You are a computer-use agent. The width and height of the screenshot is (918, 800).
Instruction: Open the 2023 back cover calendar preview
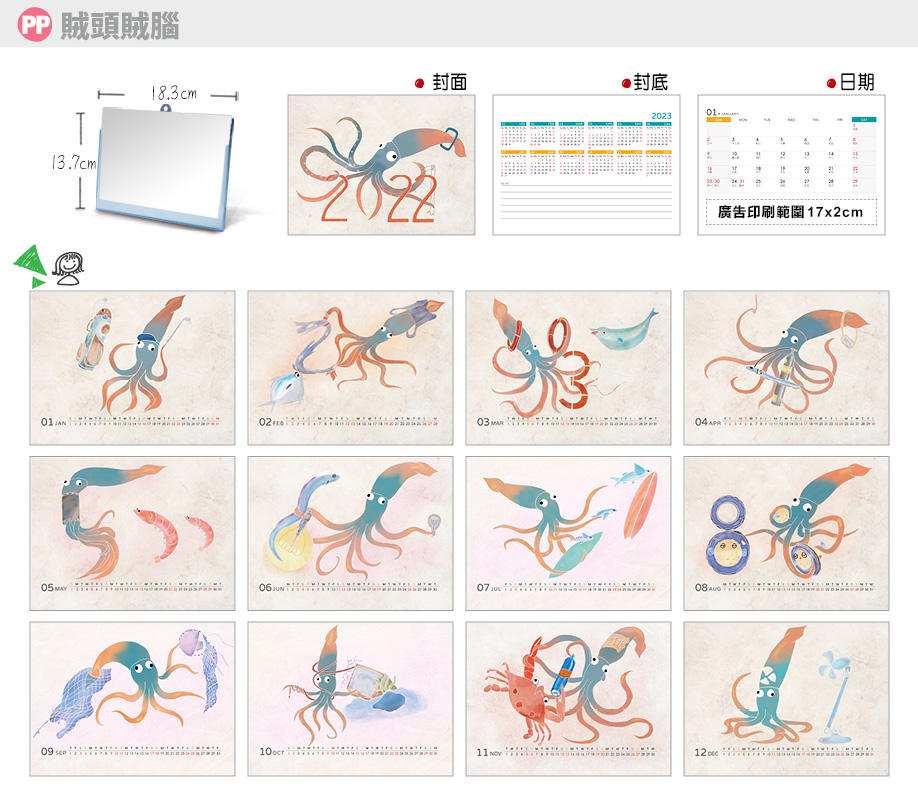586,165
